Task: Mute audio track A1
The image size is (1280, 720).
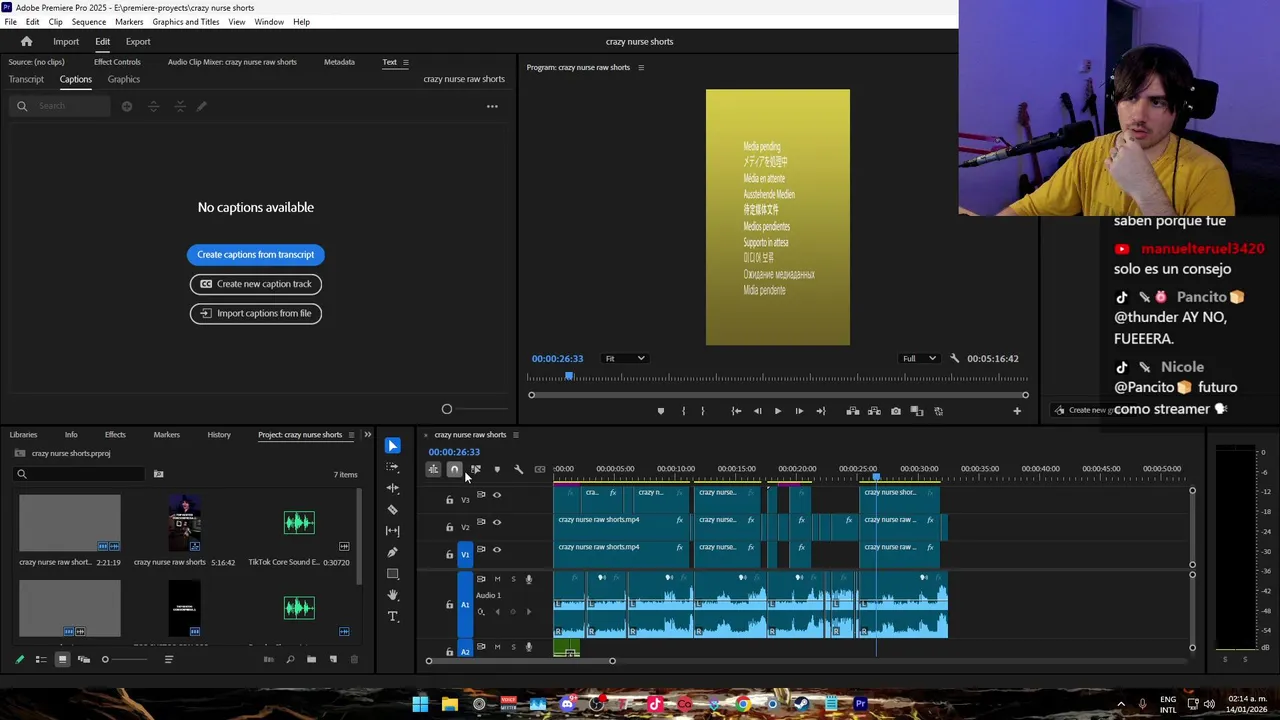Action: 497,579
